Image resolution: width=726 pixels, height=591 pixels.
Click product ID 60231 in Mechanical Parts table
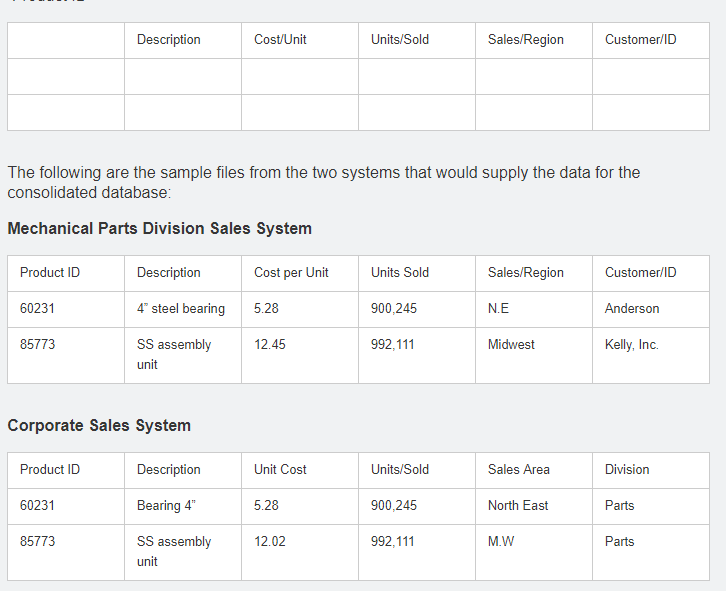pos(37,309)
